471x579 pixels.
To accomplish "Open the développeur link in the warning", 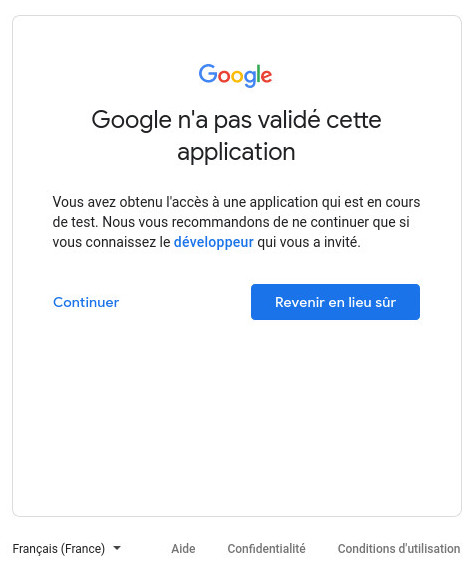I will 213,242.
